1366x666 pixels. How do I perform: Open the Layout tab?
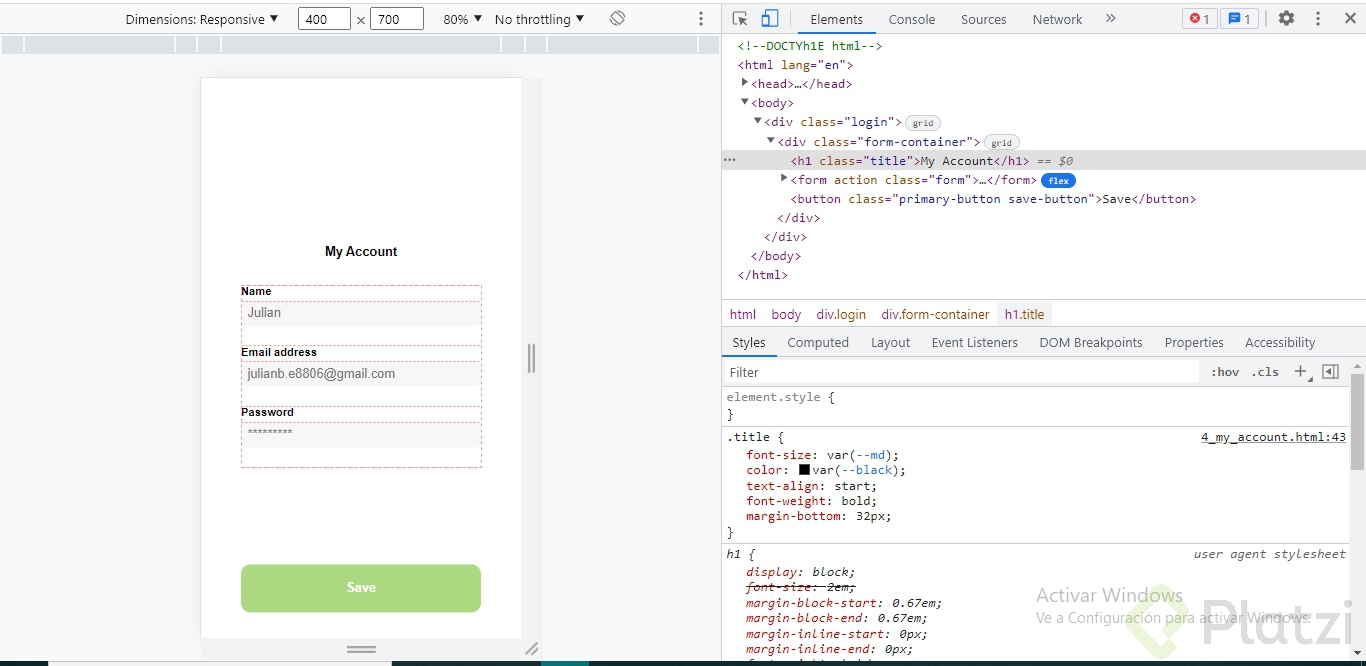890,342
